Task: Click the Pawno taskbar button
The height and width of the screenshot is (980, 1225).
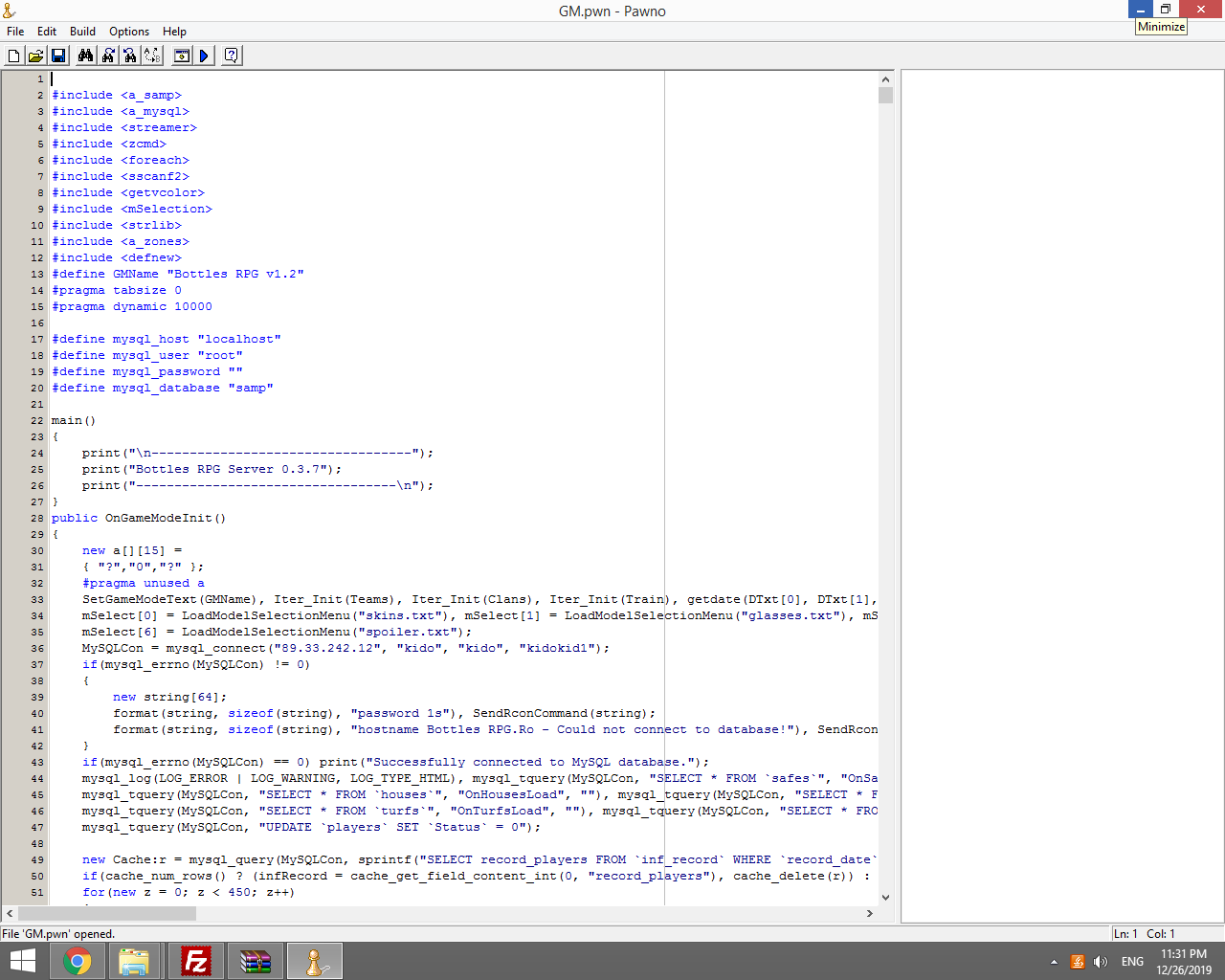Action: (x=315, y=961)
